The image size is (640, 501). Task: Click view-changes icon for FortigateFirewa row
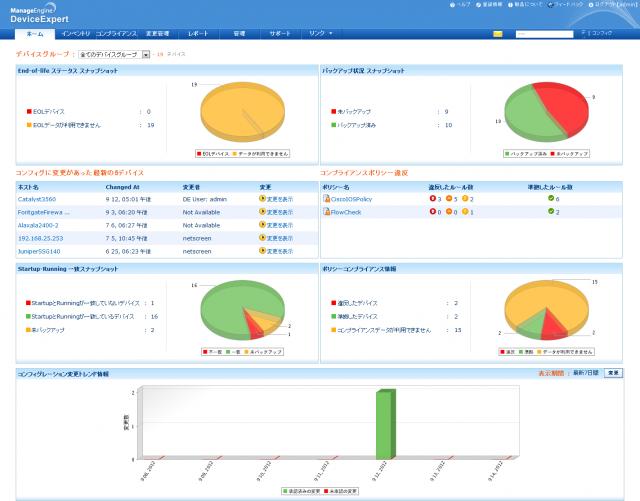coord(262,212)
